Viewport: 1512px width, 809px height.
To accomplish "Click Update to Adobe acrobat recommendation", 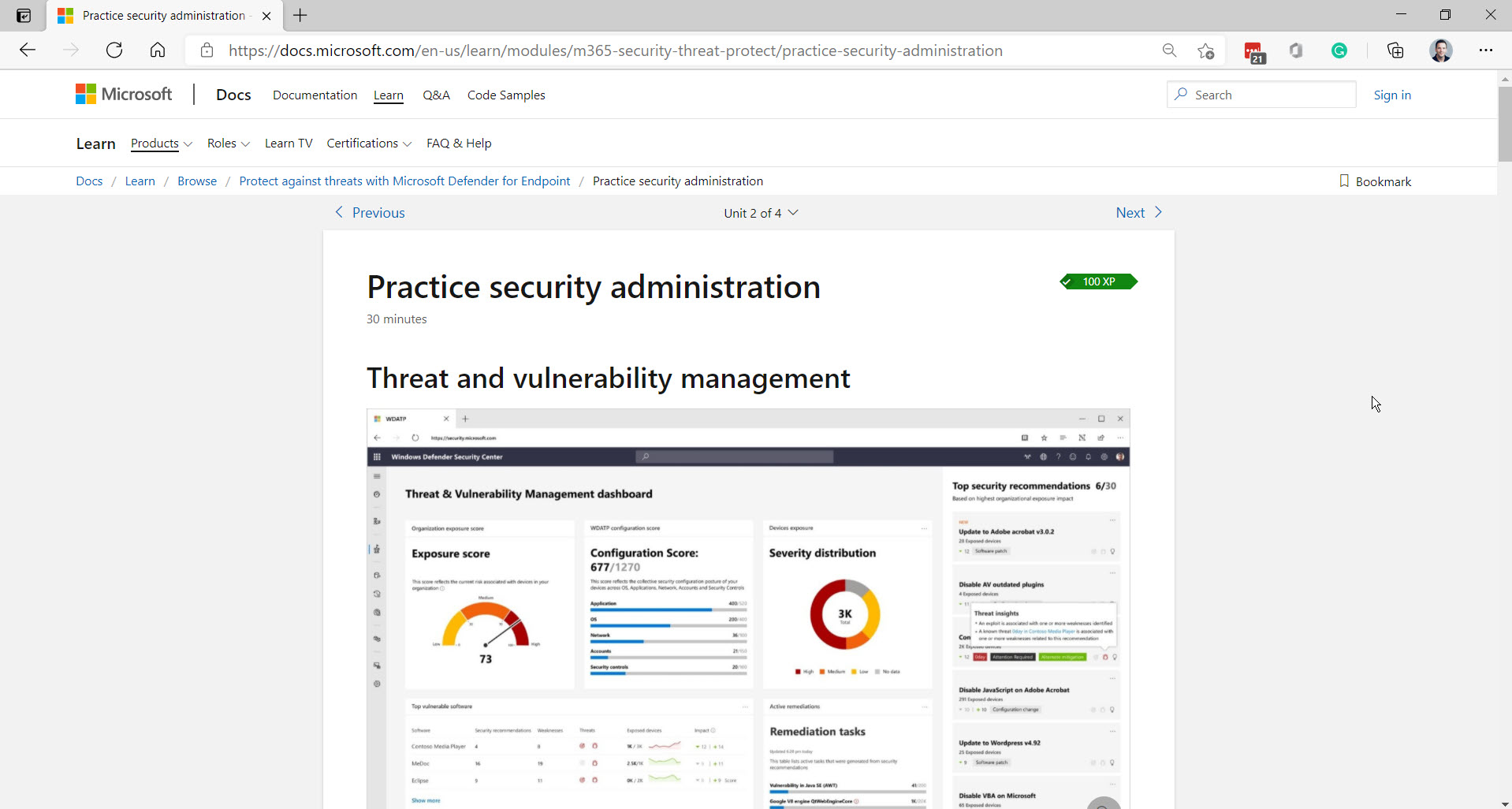I will tap(1036, 536).
